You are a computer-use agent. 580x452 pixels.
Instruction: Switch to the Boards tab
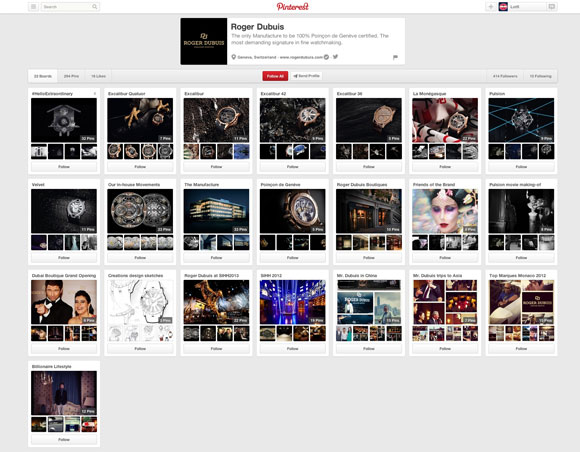[x=43, y=76]
